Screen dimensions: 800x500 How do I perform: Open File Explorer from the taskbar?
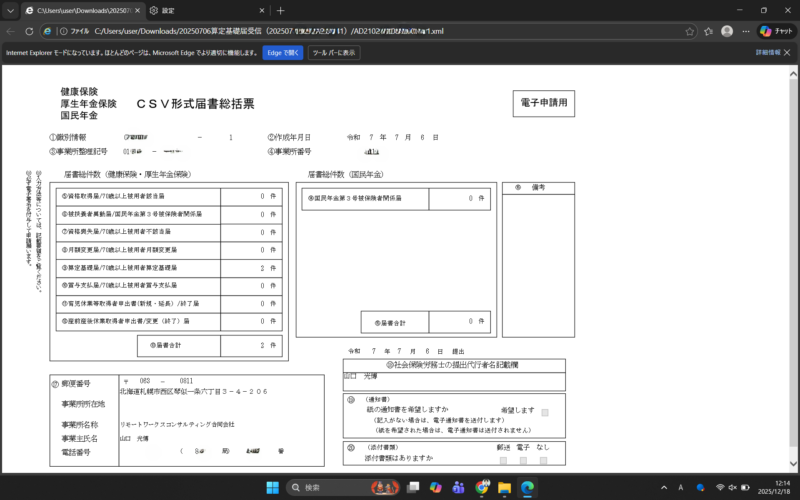pos(504,487)
